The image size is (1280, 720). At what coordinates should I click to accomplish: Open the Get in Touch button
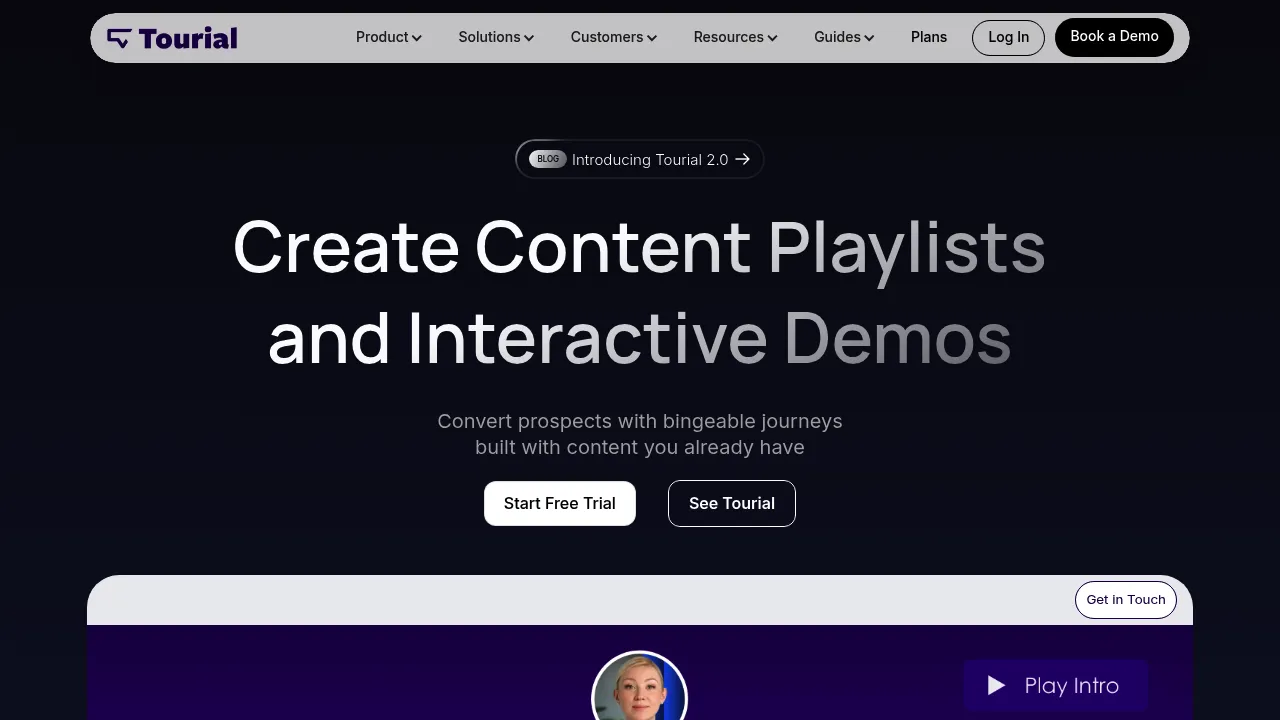(1126, 600)
